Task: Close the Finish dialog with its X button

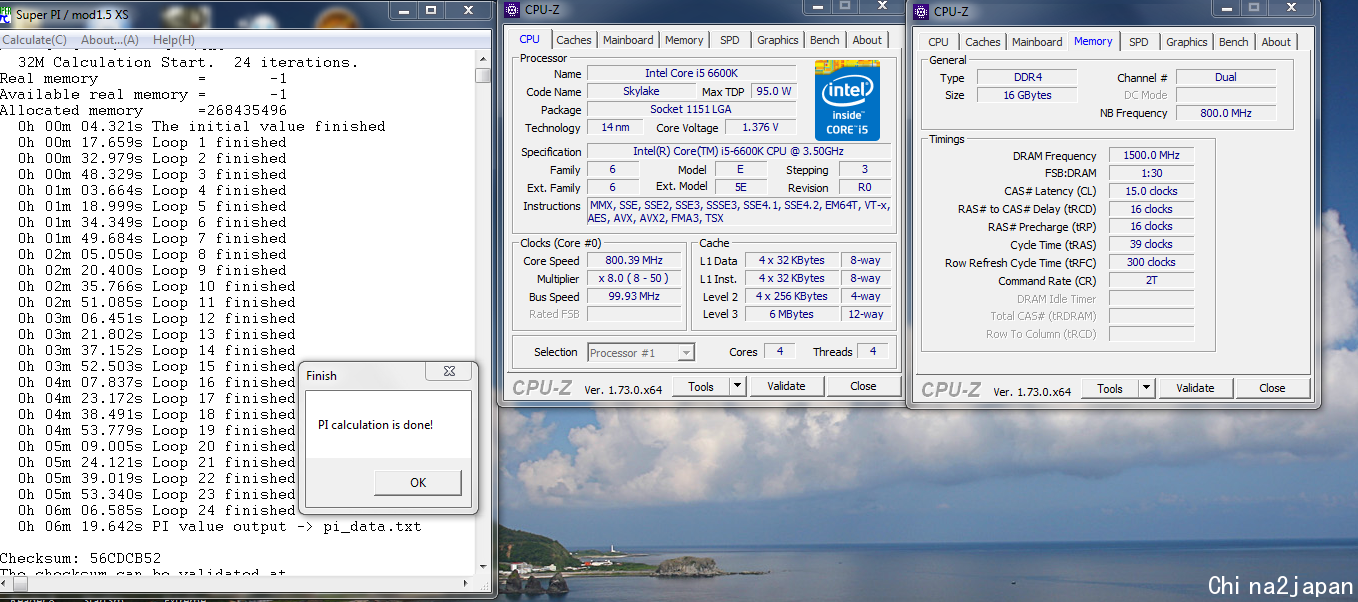Action: pyautogui.click(x=450, y=372)
